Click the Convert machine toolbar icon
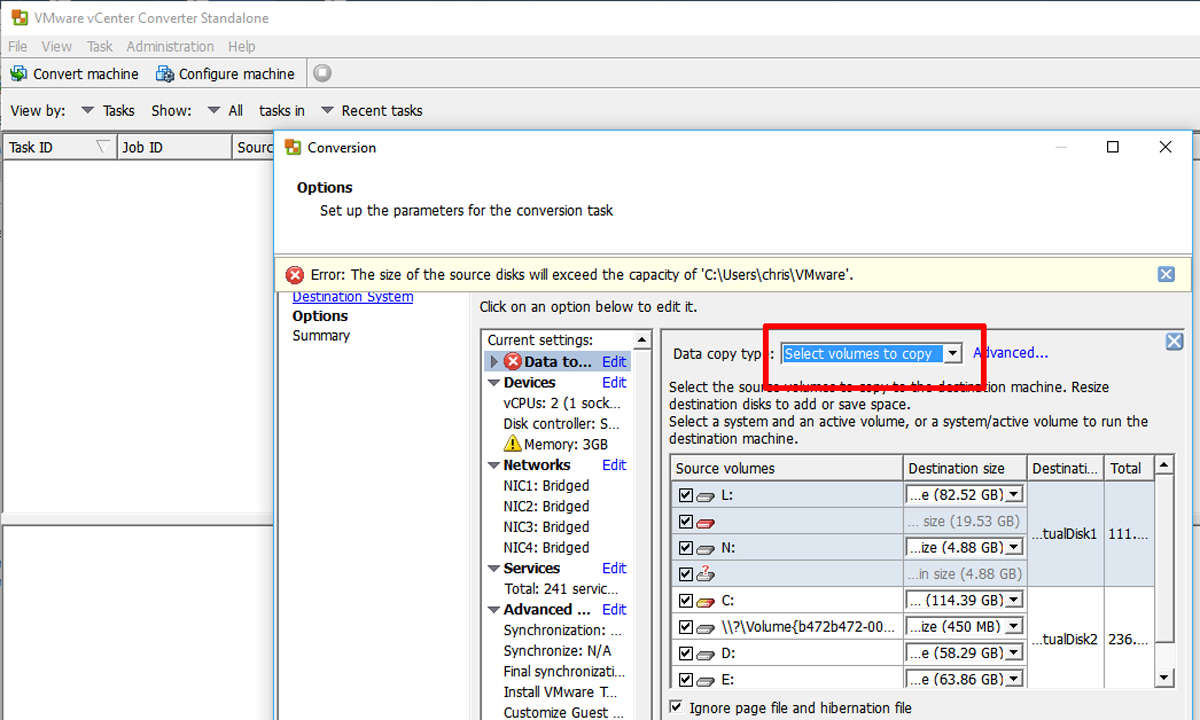Image resolution: width=1200 pixels, height=720 pixels. 18,74
